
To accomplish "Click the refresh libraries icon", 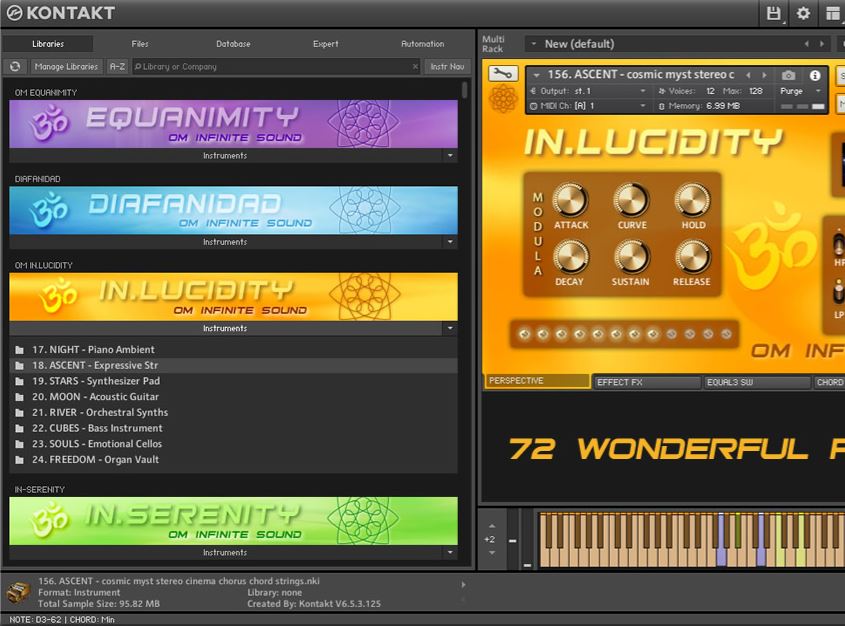I will pos(15,66).
